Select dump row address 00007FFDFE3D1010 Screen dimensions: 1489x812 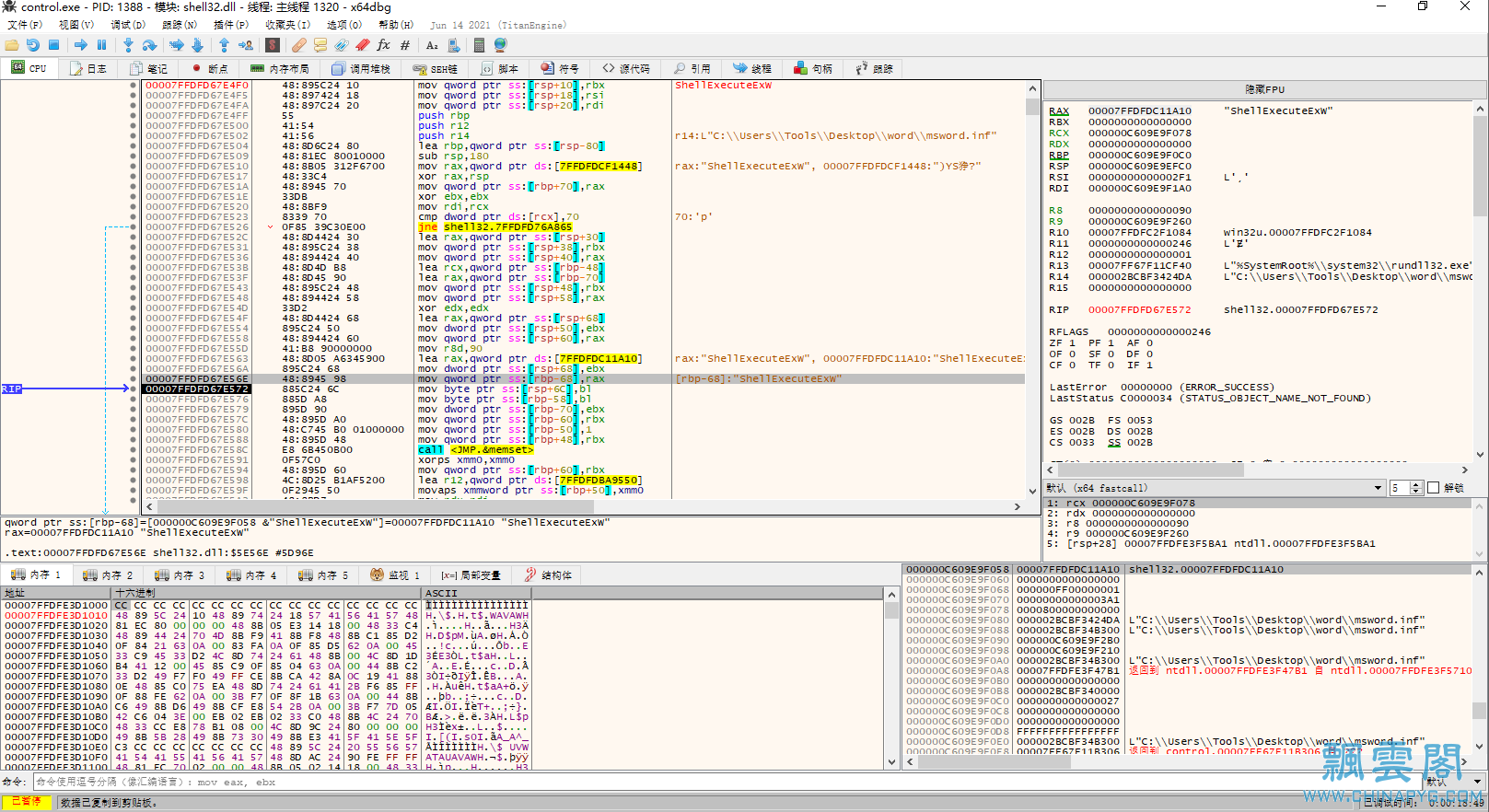click(x=56, y=615)
